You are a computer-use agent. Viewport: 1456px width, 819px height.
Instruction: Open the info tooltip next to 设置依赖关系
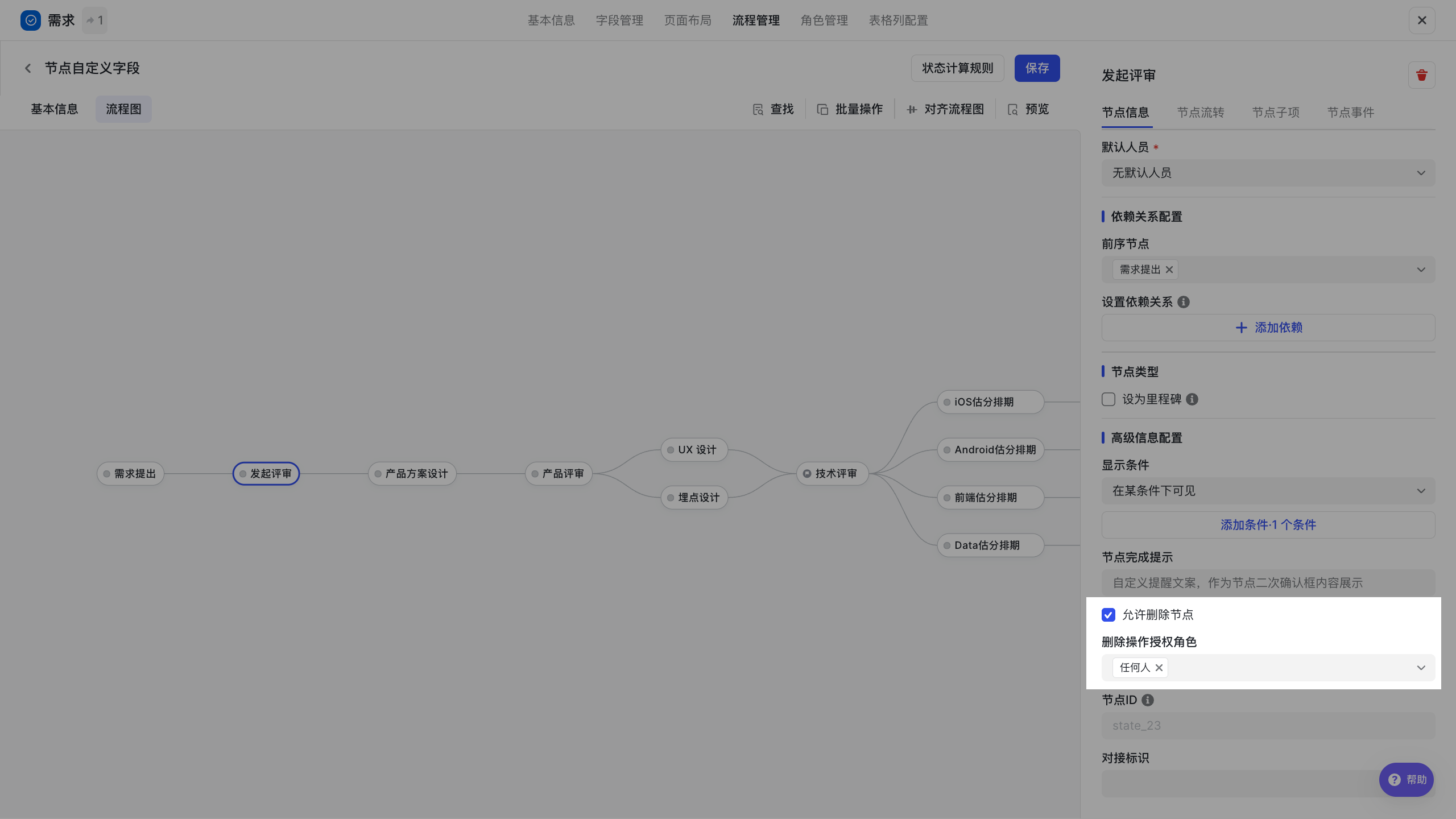[x=1184, y=302]
